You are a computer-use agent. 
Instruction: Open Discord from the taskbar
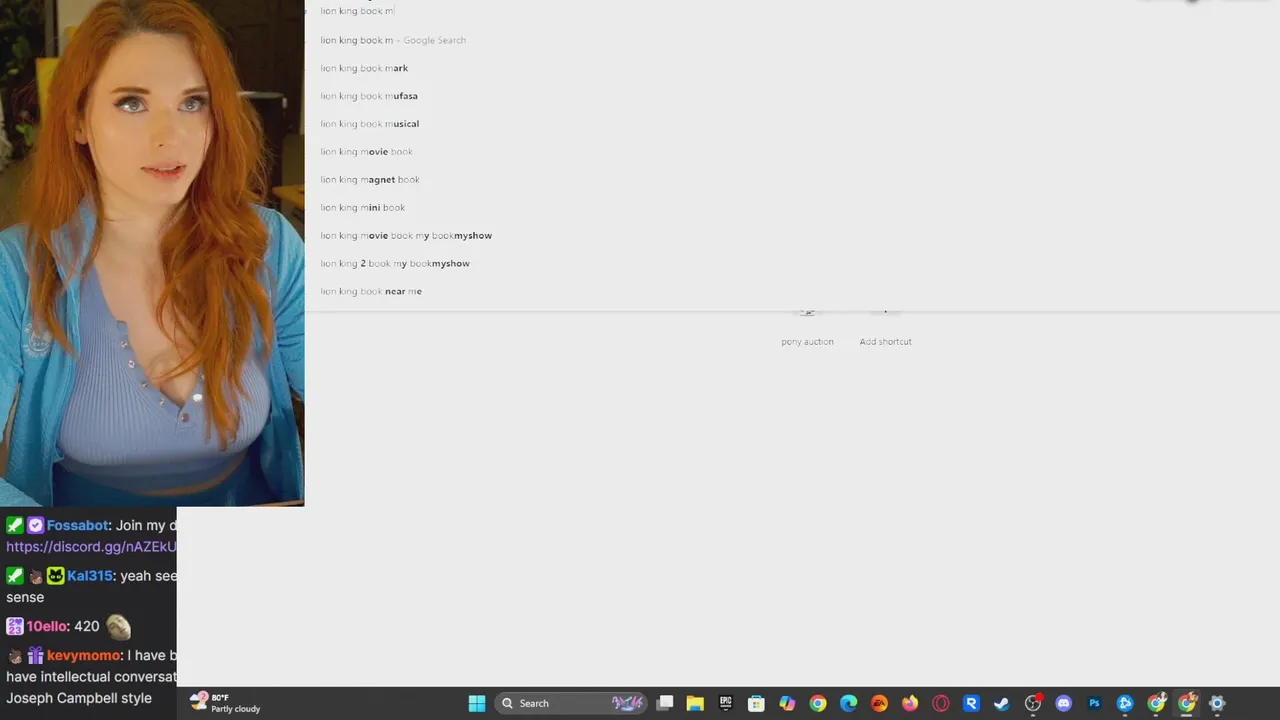pos(1063,703)
